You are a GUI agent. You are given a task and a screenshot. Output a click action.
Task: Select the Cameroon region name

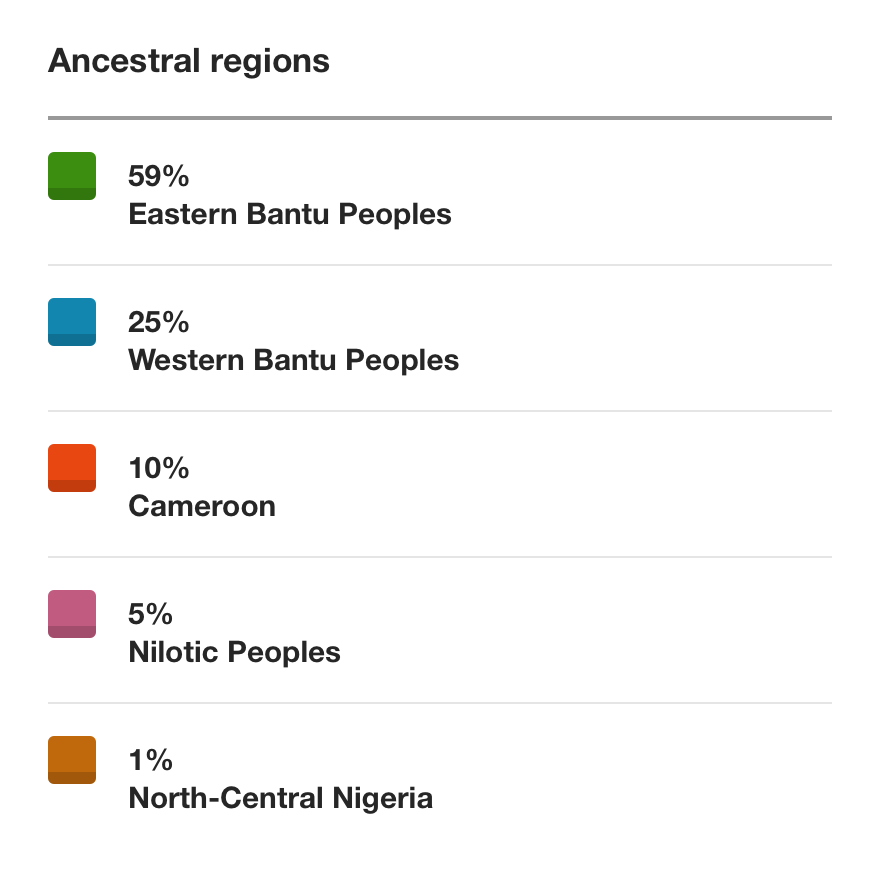pyautogui.click(x=202, y=506)
